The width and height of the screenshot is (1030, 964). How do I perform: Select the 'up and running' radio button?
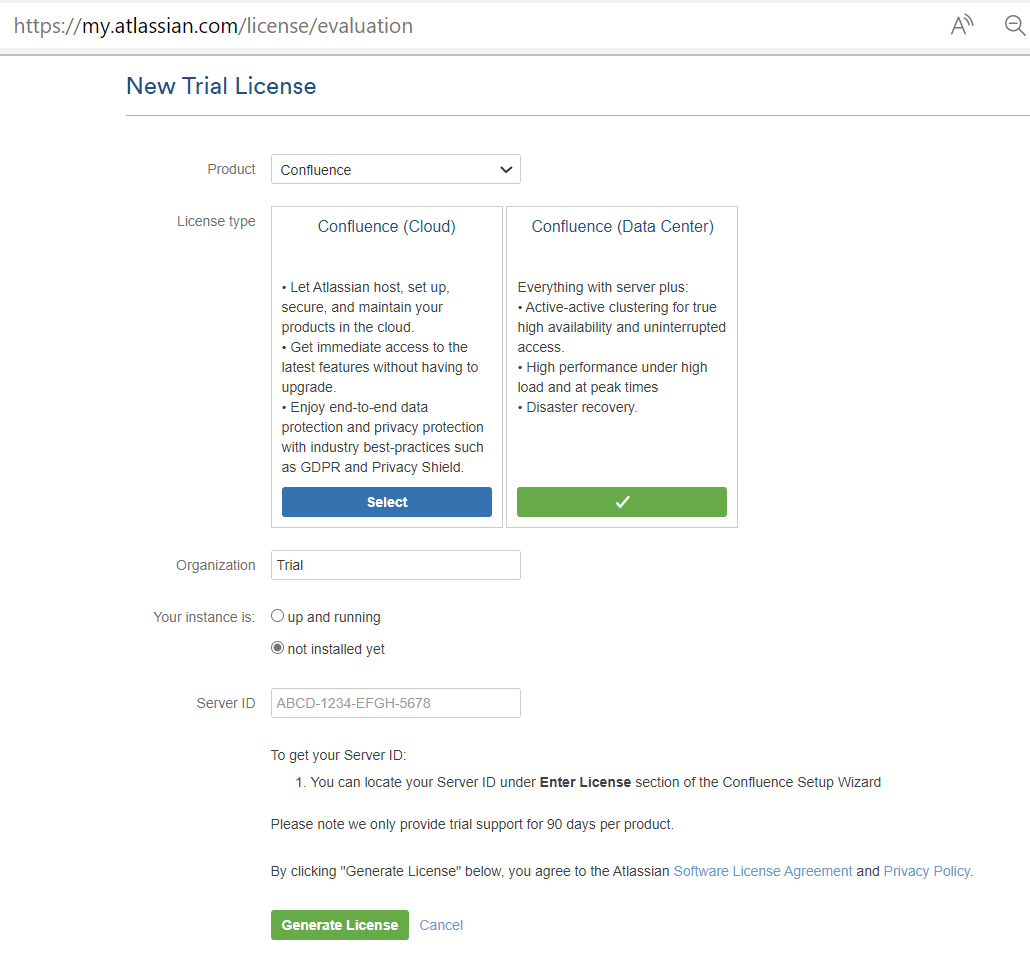tap(277, 616)
